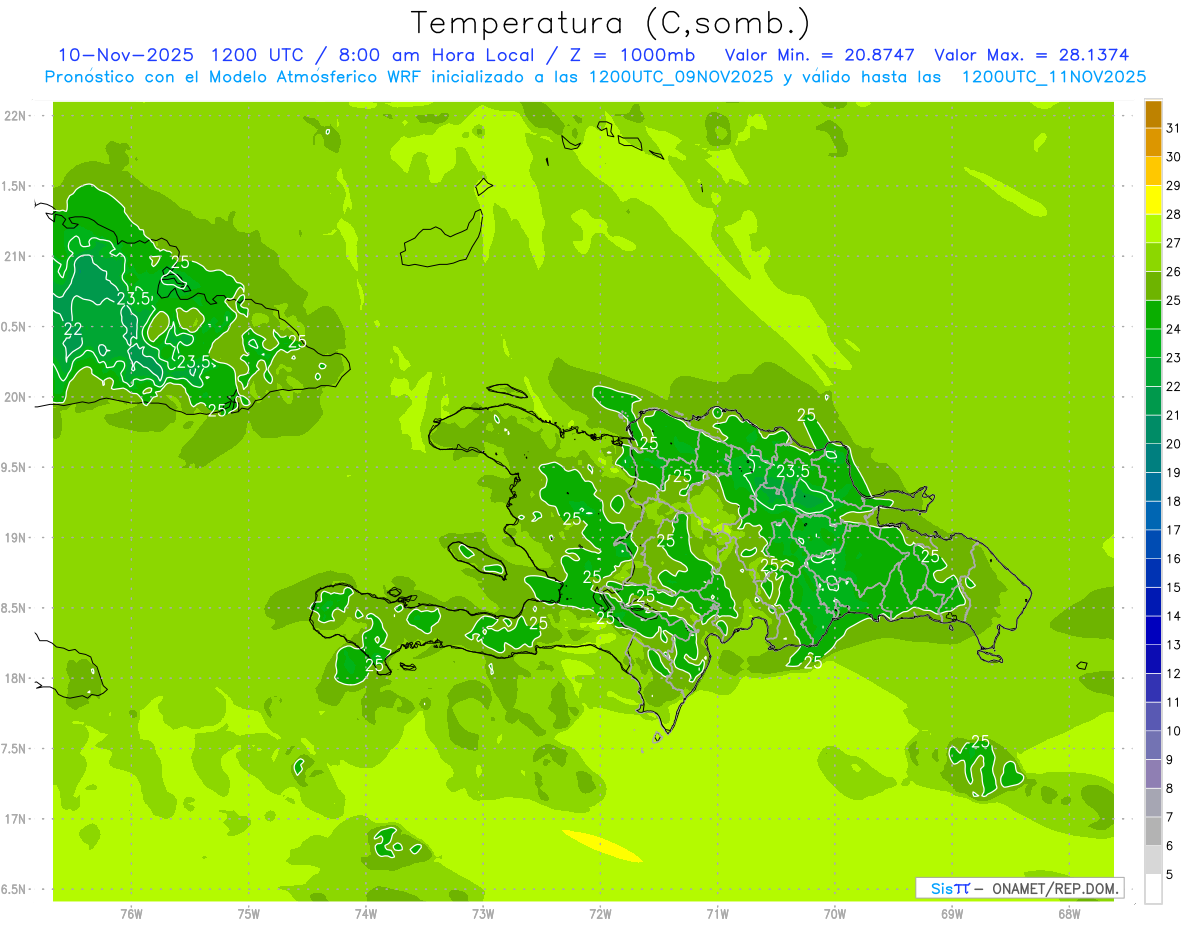Click the ONAMET/REP.DOM. credit label
Image resolution: width=1200 pixels, height=927 pixels.
click(1055, 888)
